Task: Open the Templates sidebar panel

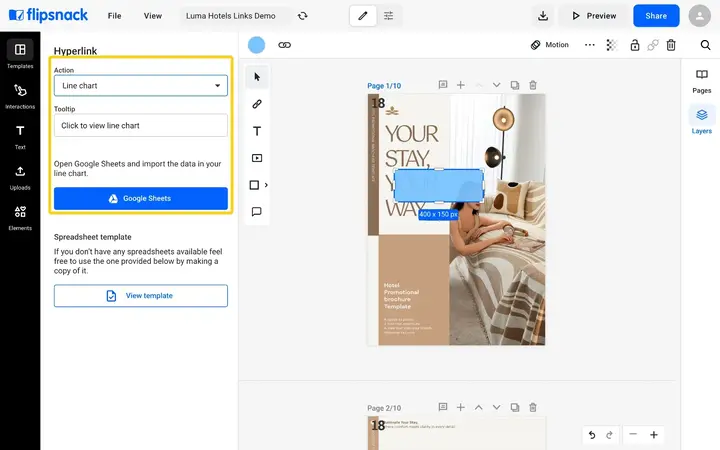Action: click(x=20, y=54)
